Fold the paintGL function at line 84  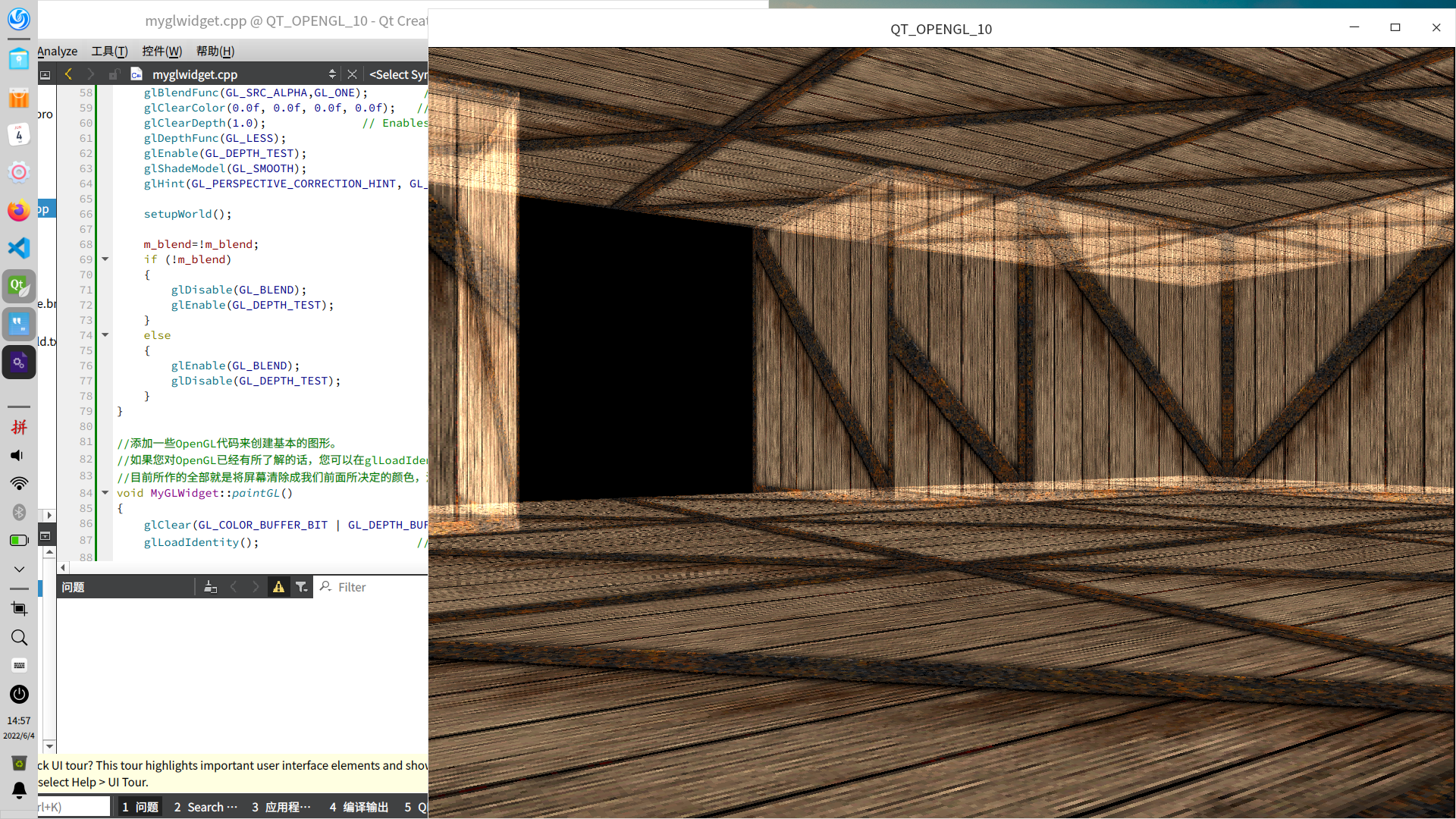pyautogui.click(x=105, y=493)
